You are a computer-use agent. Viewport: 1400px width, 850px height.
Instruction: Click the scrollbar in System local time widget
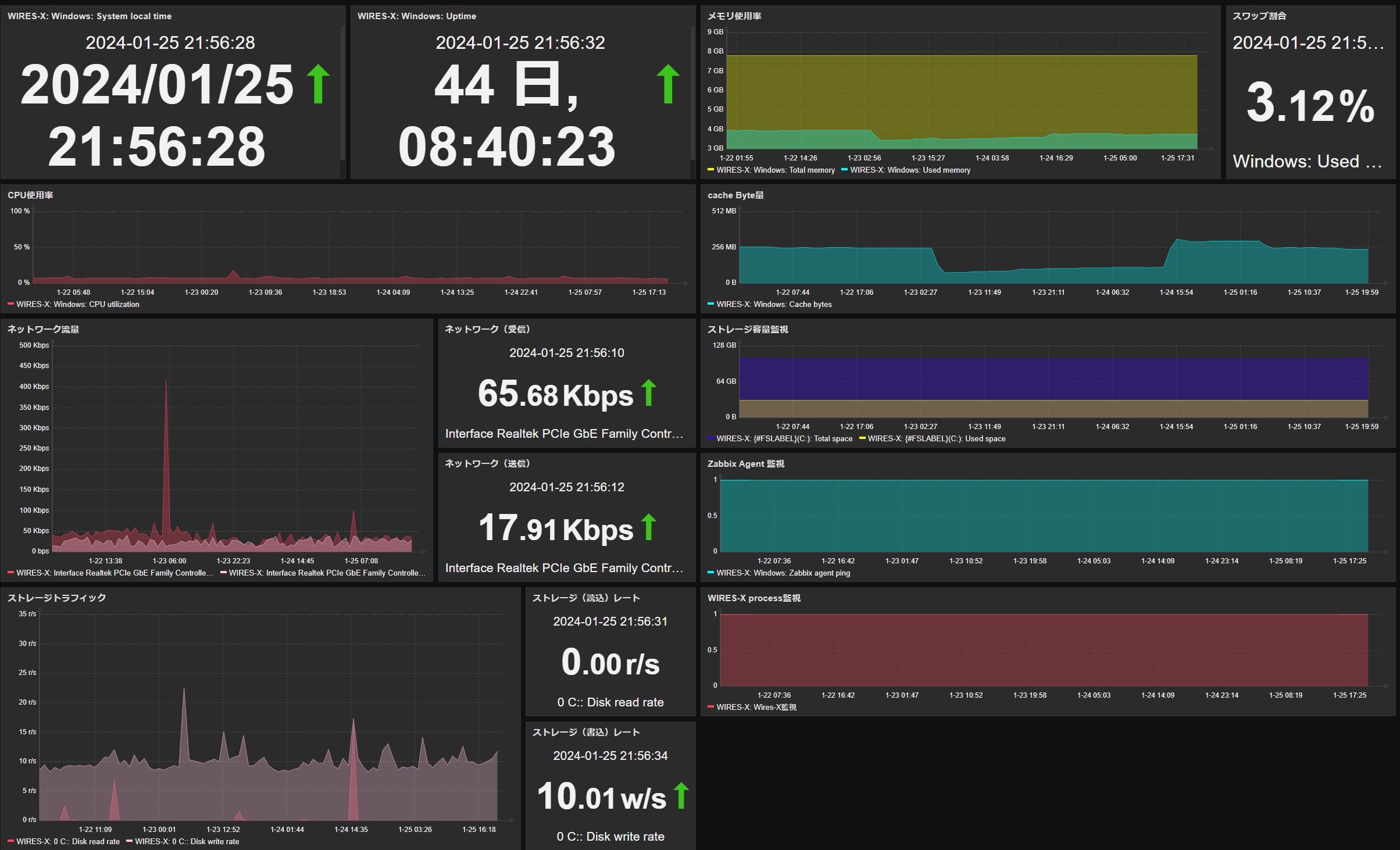pyautogui.click(x=343, y=93)
